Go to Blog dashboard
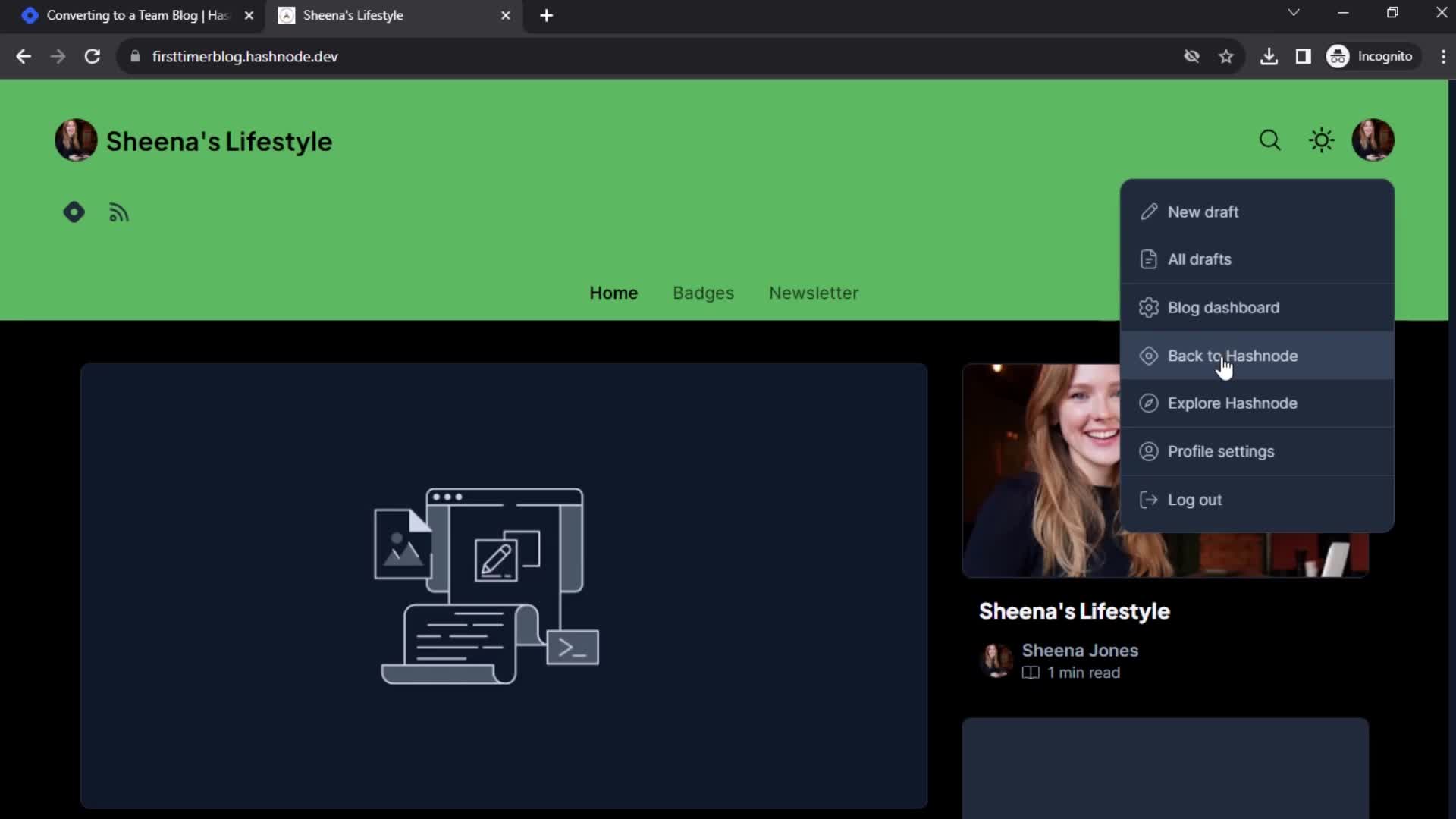This screenshot has height=819, width=1456. click(1257, 308)
